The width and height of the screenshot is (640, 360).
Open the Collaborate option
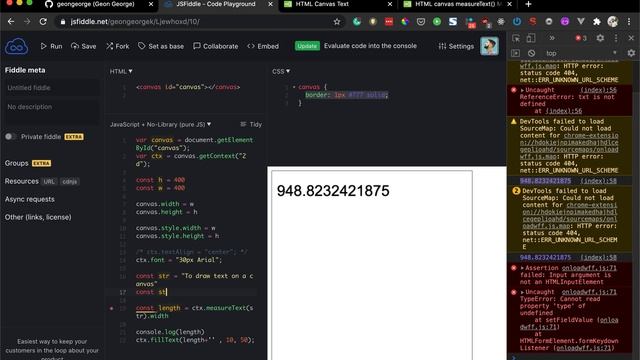[216, 46]
